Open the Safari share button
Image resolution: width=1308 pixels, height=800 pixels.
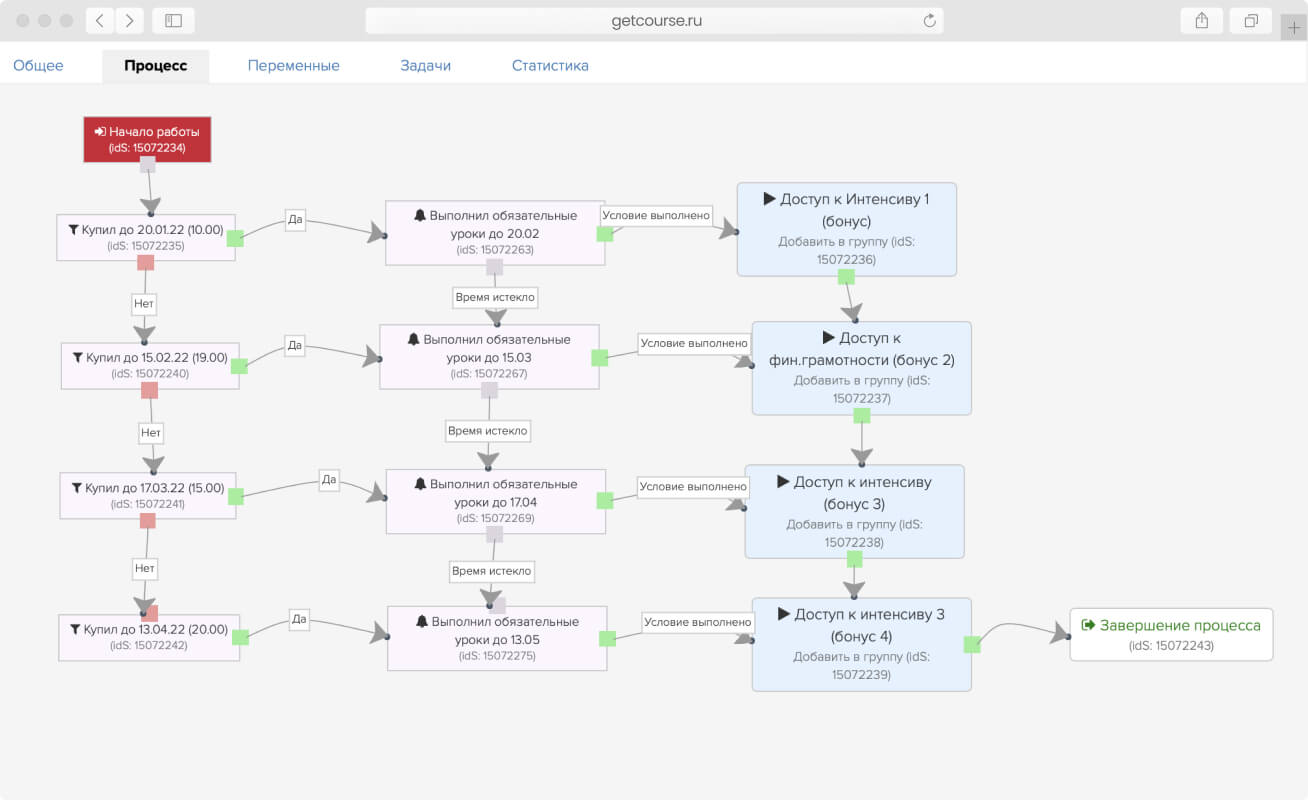pos(1201,21)
